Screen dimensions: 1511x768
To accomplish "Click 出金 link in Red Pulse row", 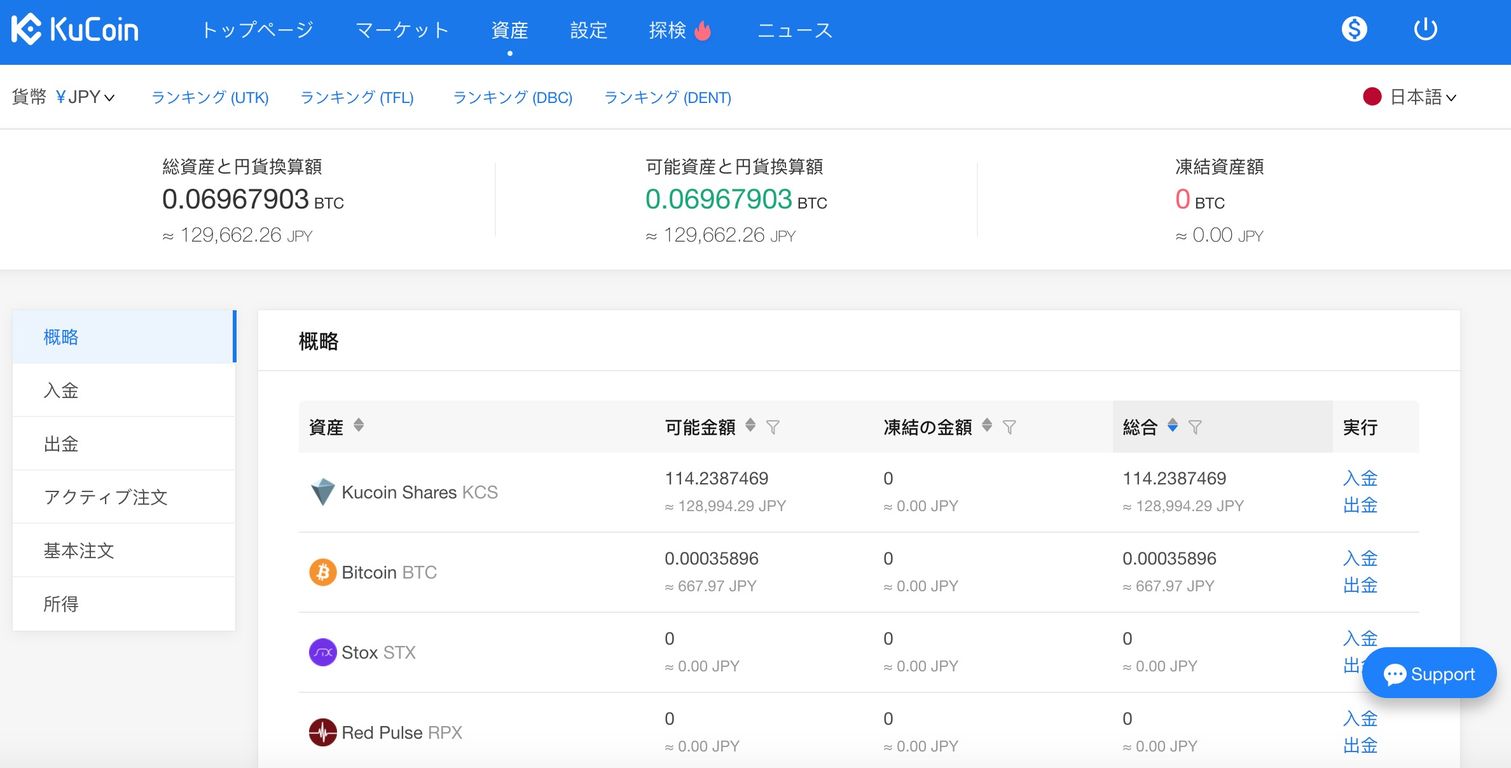I will (1360, 745).
